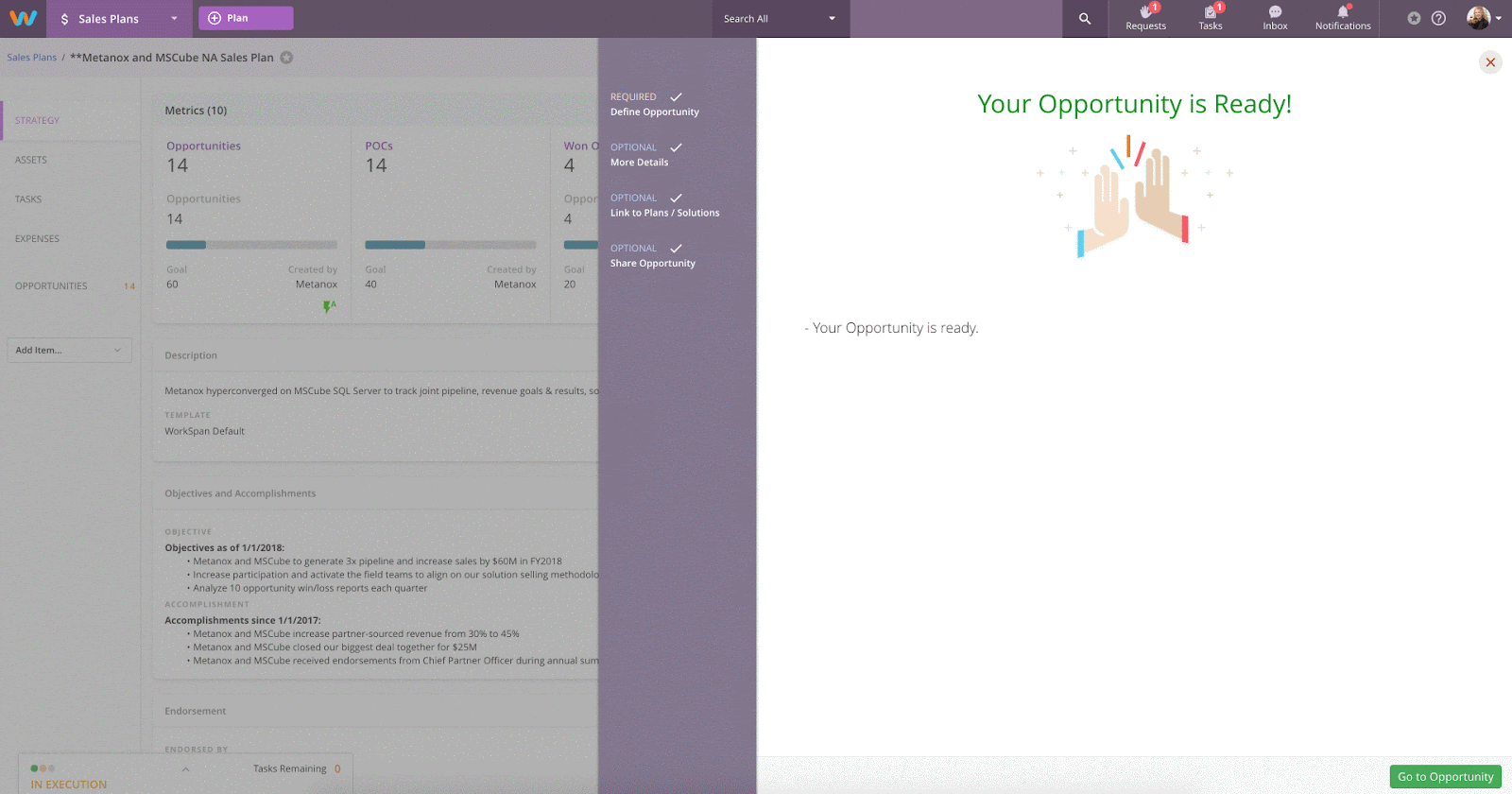Toggle favorite star beside plan title
This screenshot has width=1512, height=794.
click(286, 58)
